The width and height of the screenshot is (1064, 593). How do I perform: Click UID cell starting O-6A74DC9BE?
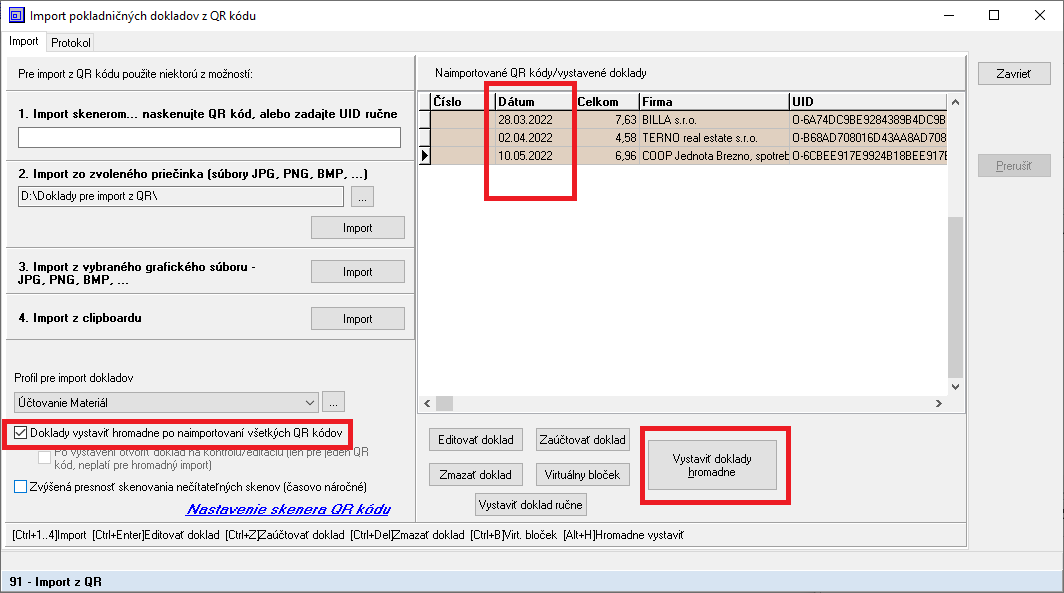tap(868, 120)
